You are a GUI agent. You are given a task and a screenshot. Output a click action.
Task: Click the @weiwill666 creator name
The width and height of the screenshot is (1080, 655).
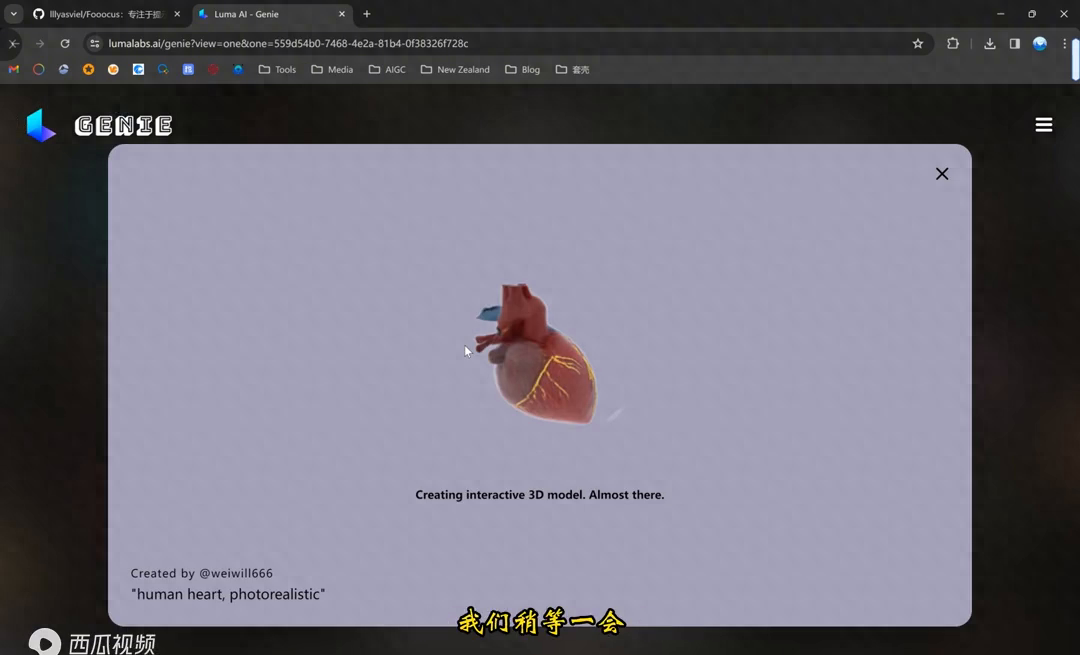tap(236, 573)
